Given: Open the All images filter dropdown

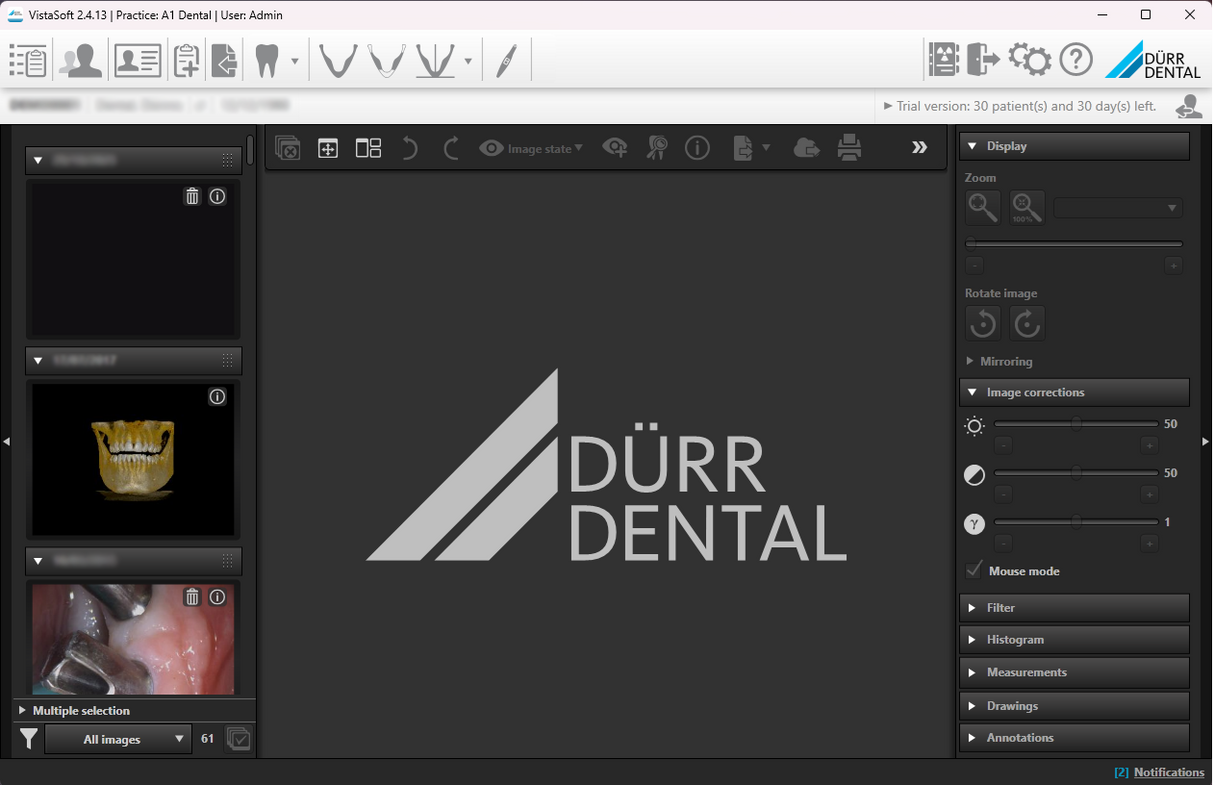Looking at the screenshot, I should pos(118,739).
